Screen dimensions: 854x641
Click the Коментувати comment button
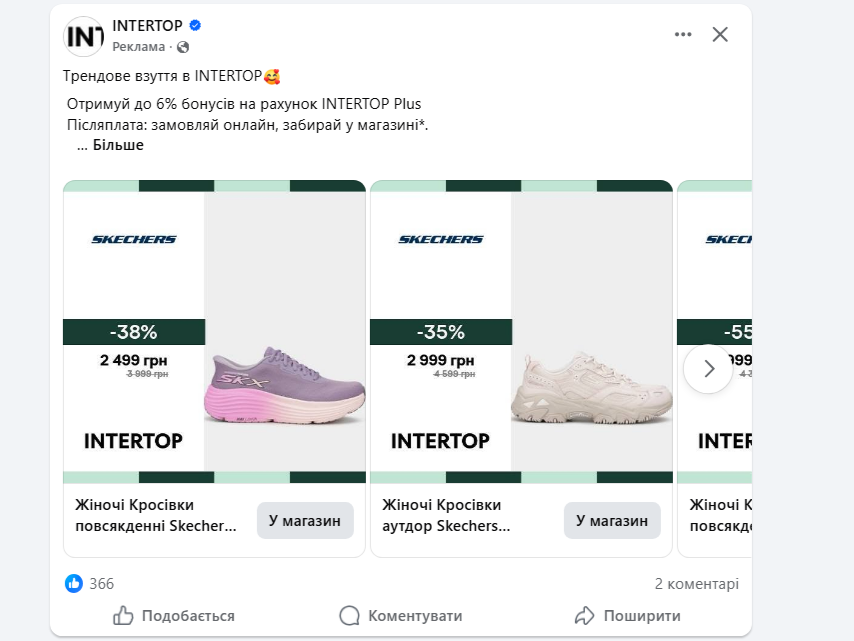point(400,616)
